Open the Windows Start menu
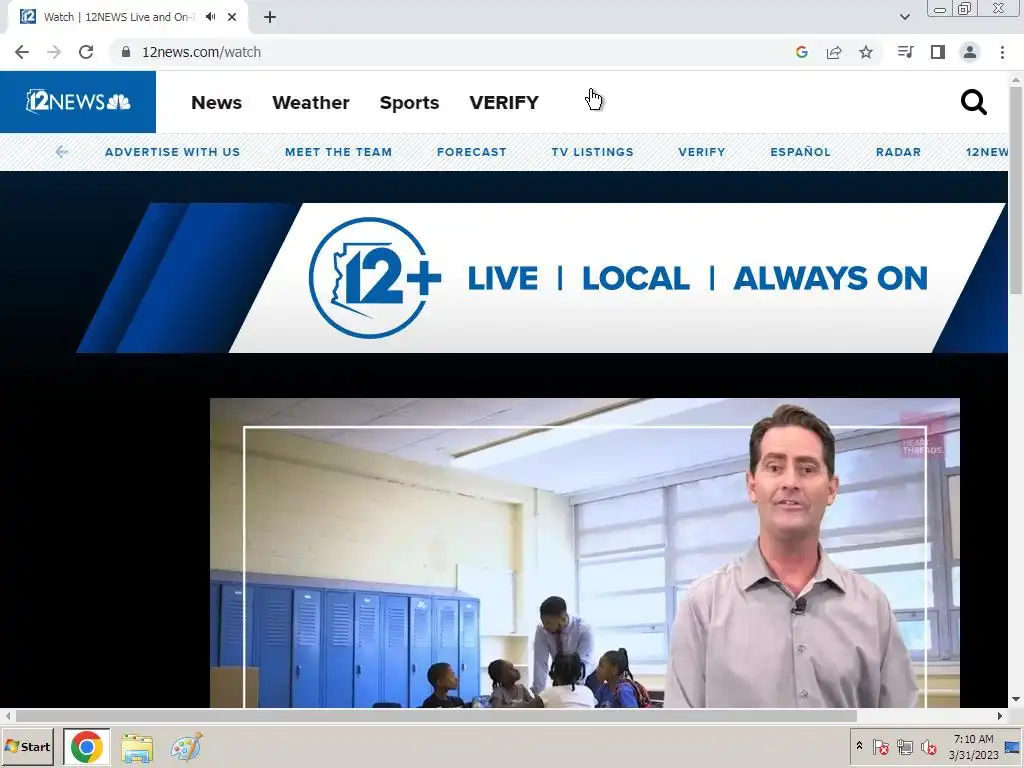The height and width of the screenshot is (768, 1024). point(27,746)
